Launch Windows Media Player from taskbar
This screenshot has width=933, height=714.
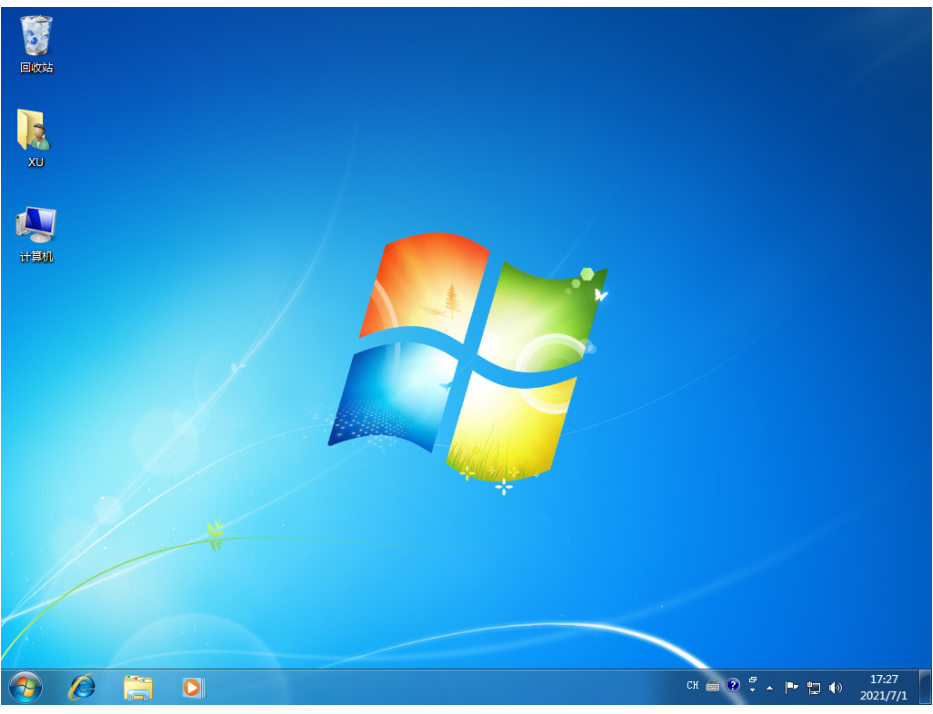coord(193,687)
